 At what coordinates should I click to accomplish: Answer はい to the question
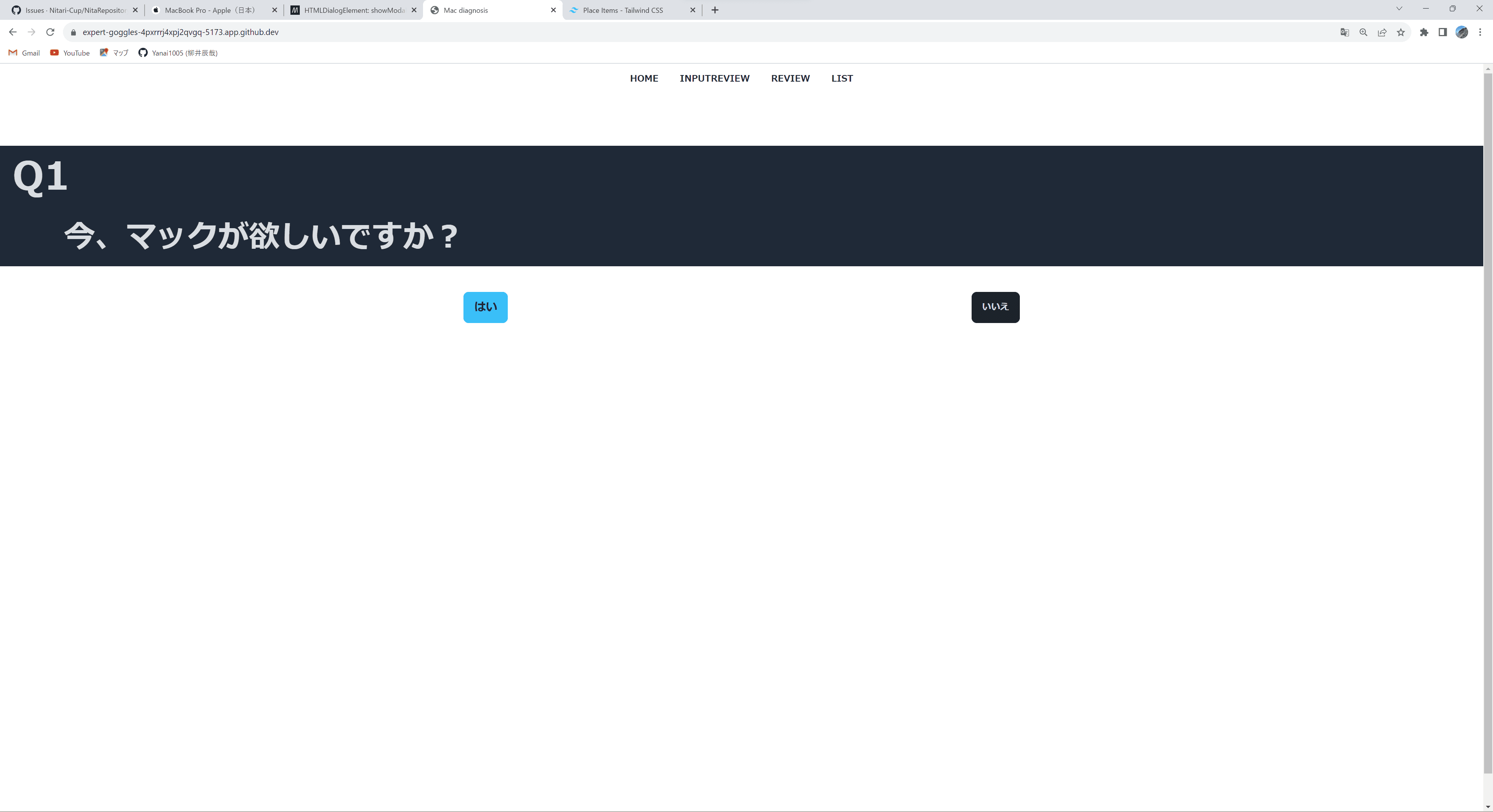pyautogui.click(x=485, y=307)
